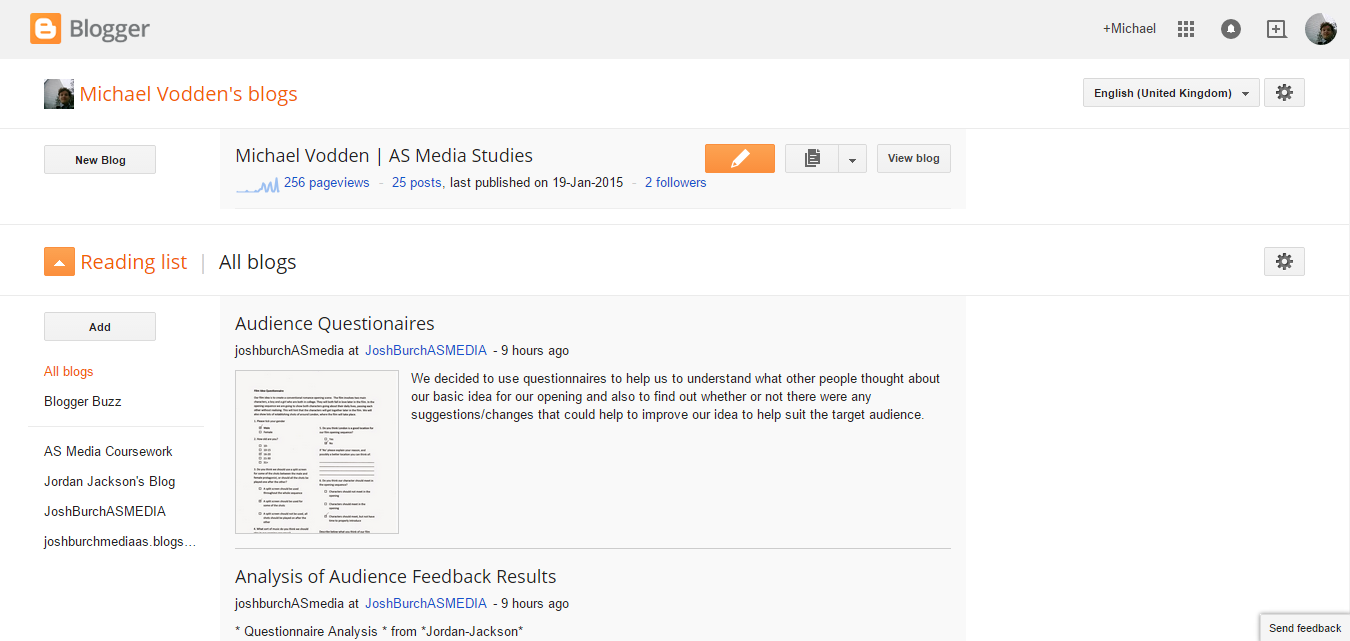Collapse reading list with orange arrow

click(x=59, y=262)
